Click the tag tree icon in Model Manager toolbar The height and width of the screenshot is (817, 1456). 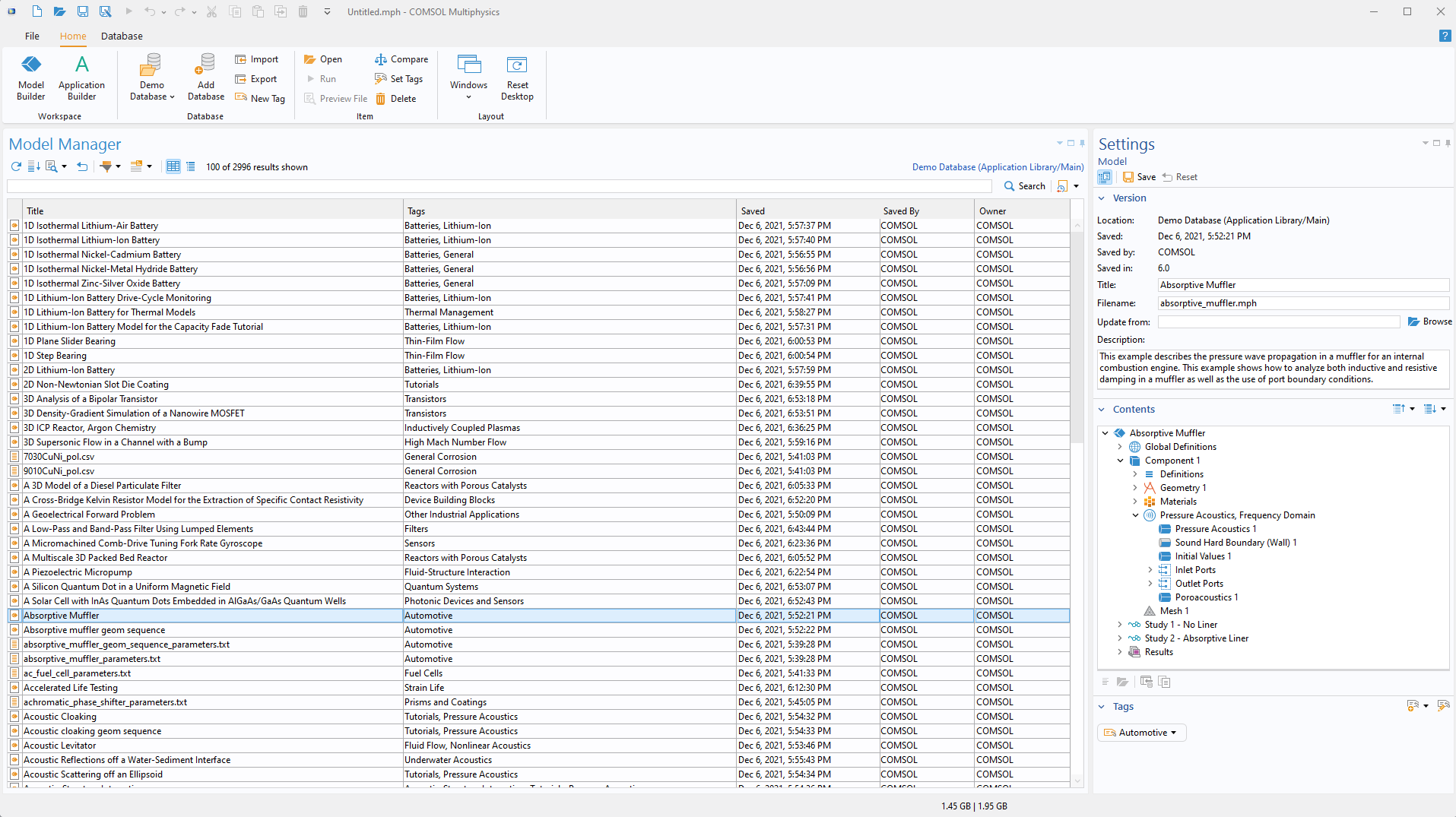point(137,166)
